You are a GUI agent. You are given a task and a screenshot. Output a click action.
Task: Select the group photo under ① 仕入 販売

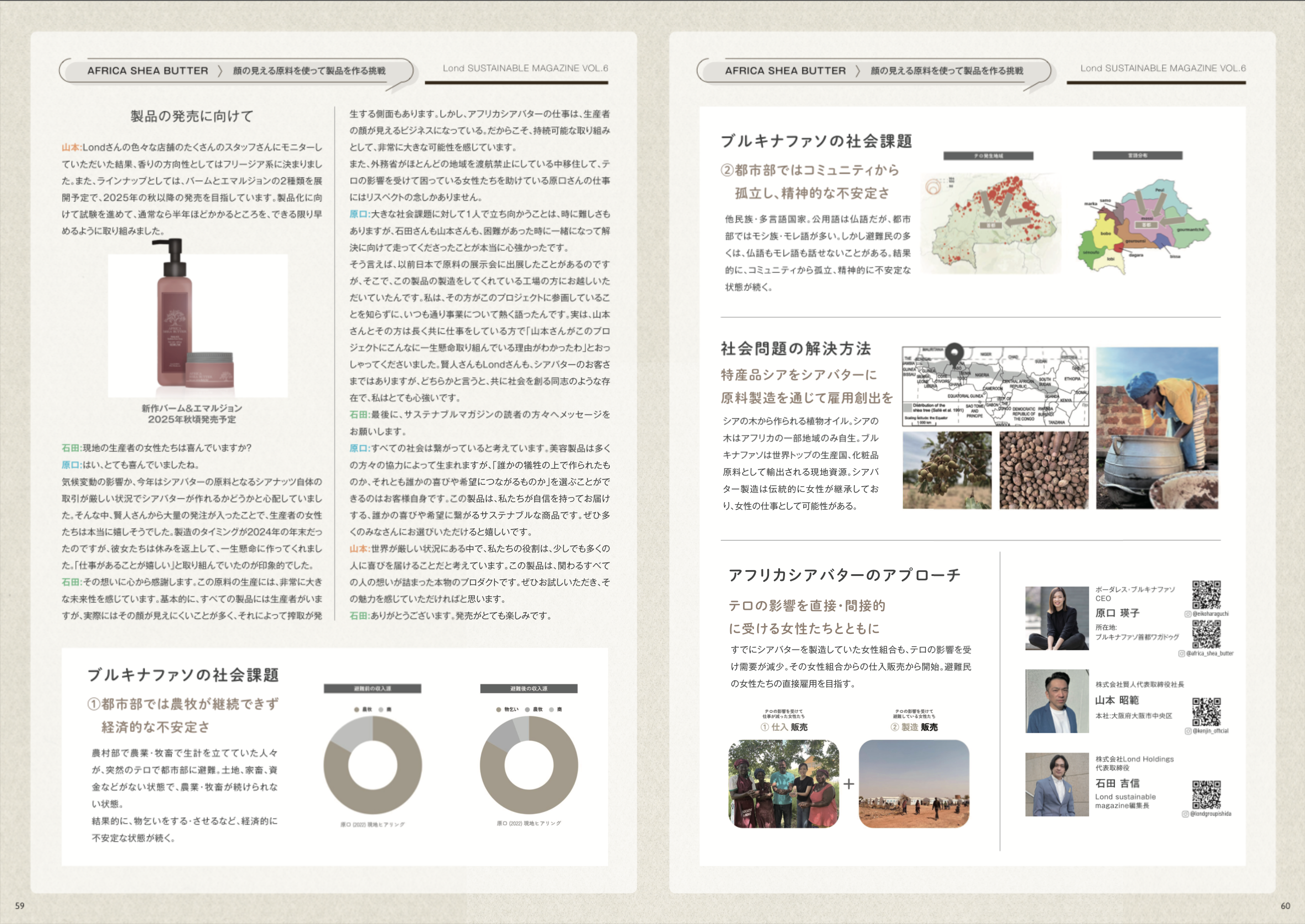(x=784, y=784)
